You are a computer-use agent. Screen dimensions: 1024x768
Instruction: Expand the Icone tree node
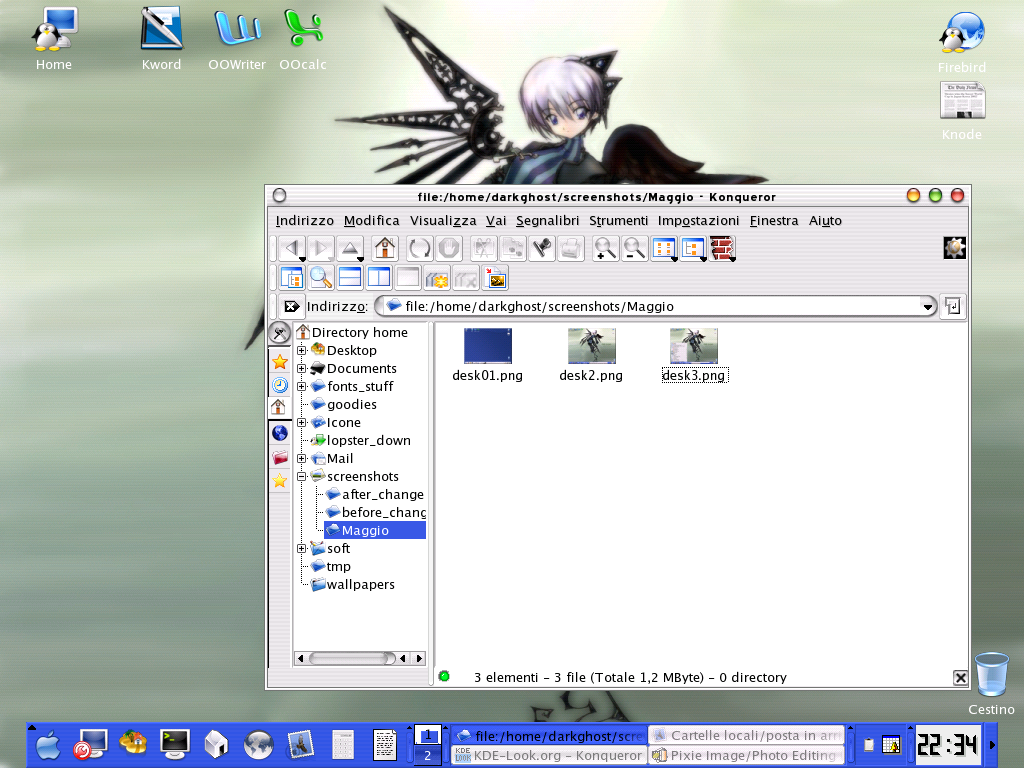click(302, 423)
